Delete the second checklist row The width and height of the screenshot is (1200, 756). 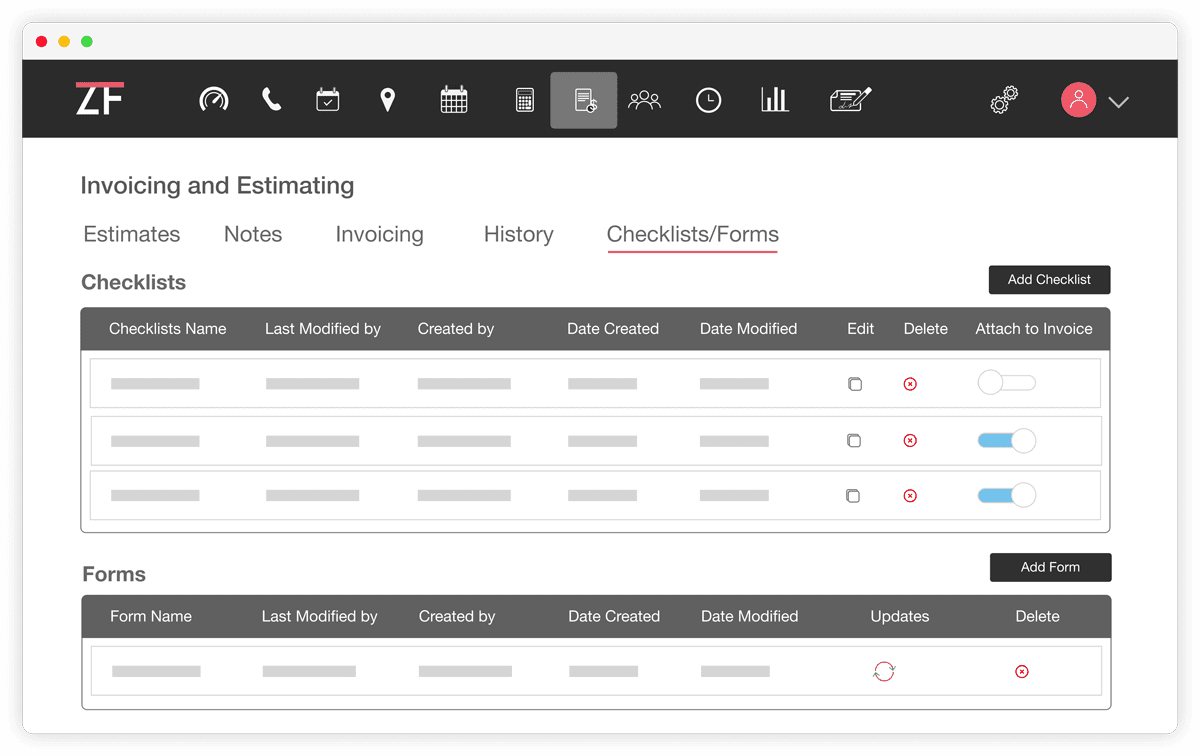(910, 440)
